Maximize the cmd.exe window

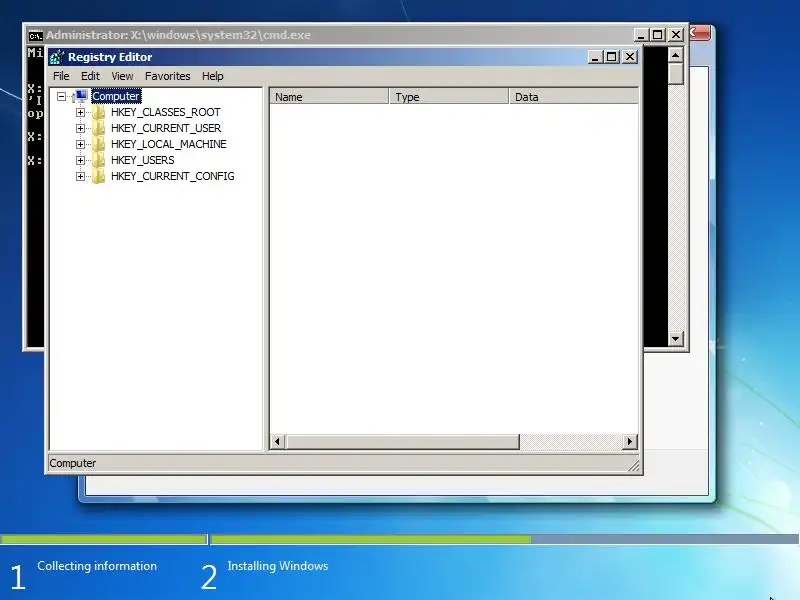pos(658,35)
